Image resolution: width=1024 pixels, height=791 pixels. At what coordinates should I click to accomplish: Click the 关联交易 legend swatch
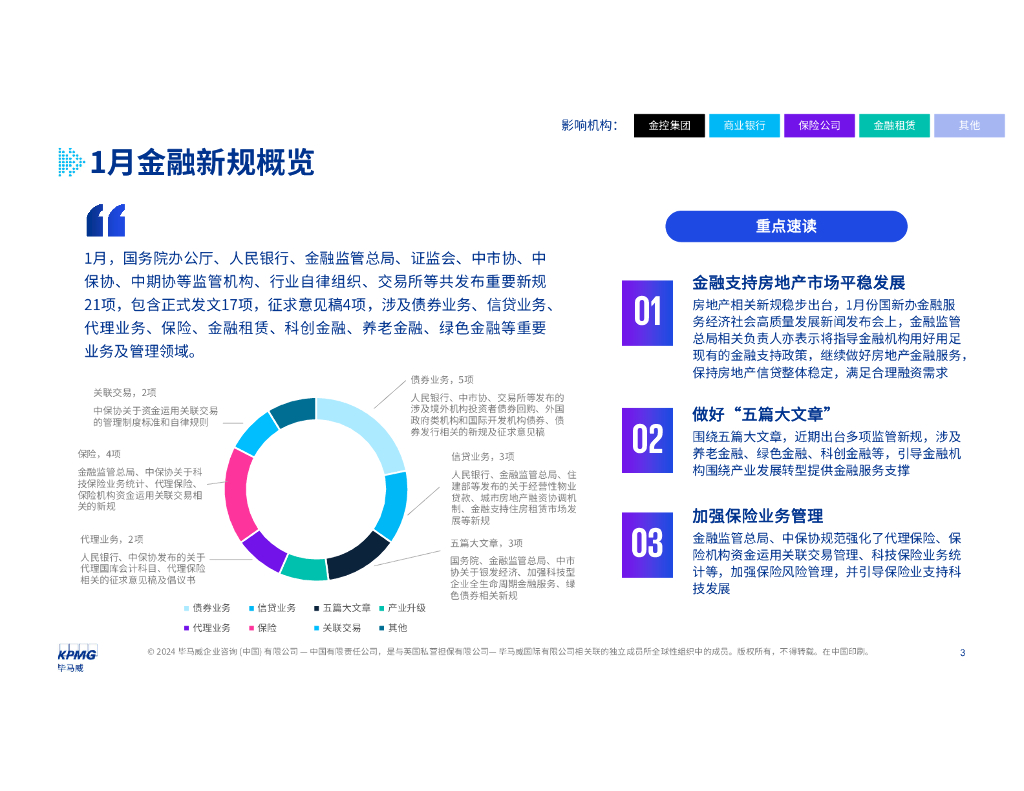317,628
